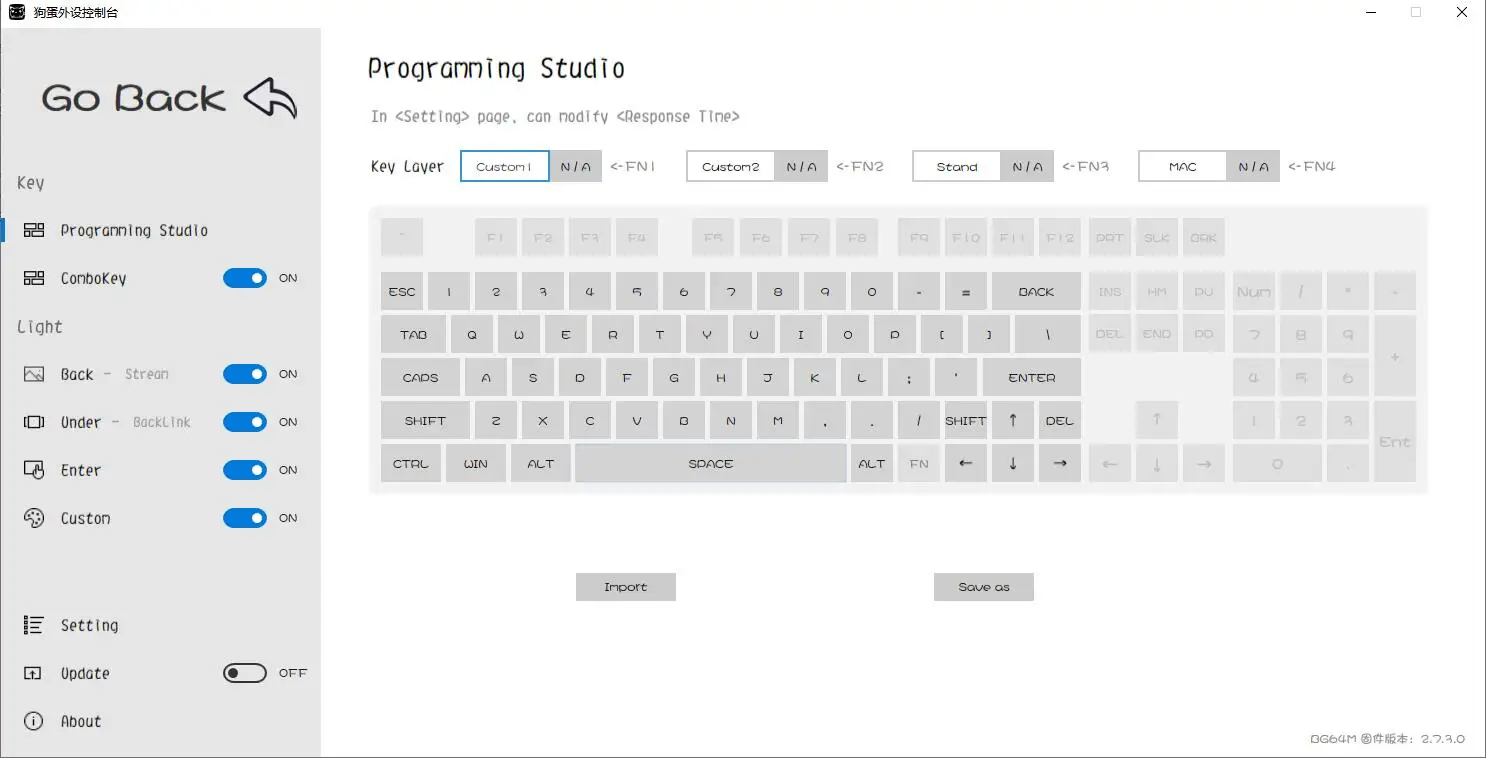Select the ENTER key

[x=1032, y=378]
